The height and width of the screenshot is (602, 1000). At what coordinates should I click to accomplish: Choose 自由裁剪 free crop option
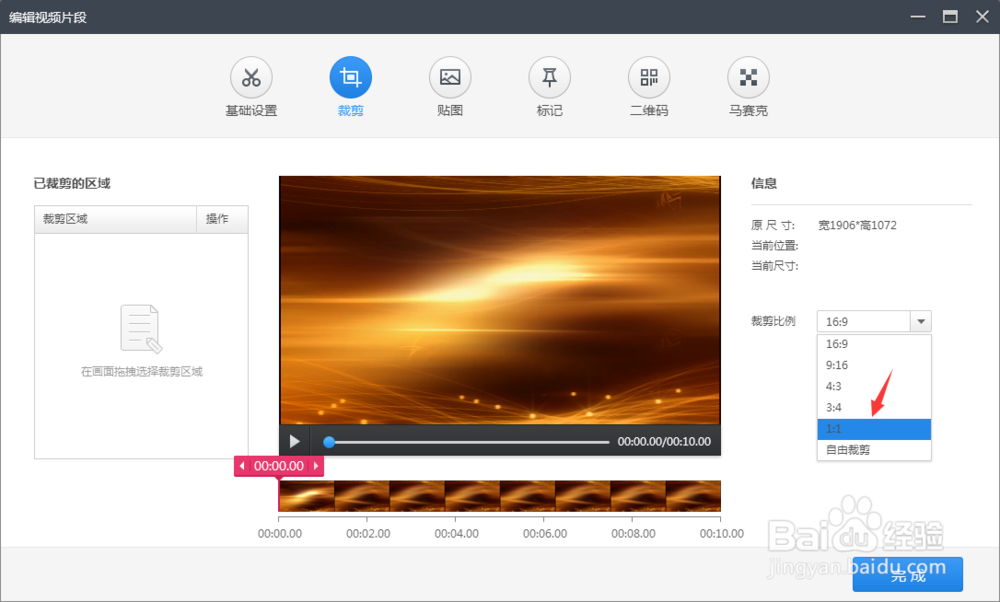click(x=874, y=450)
